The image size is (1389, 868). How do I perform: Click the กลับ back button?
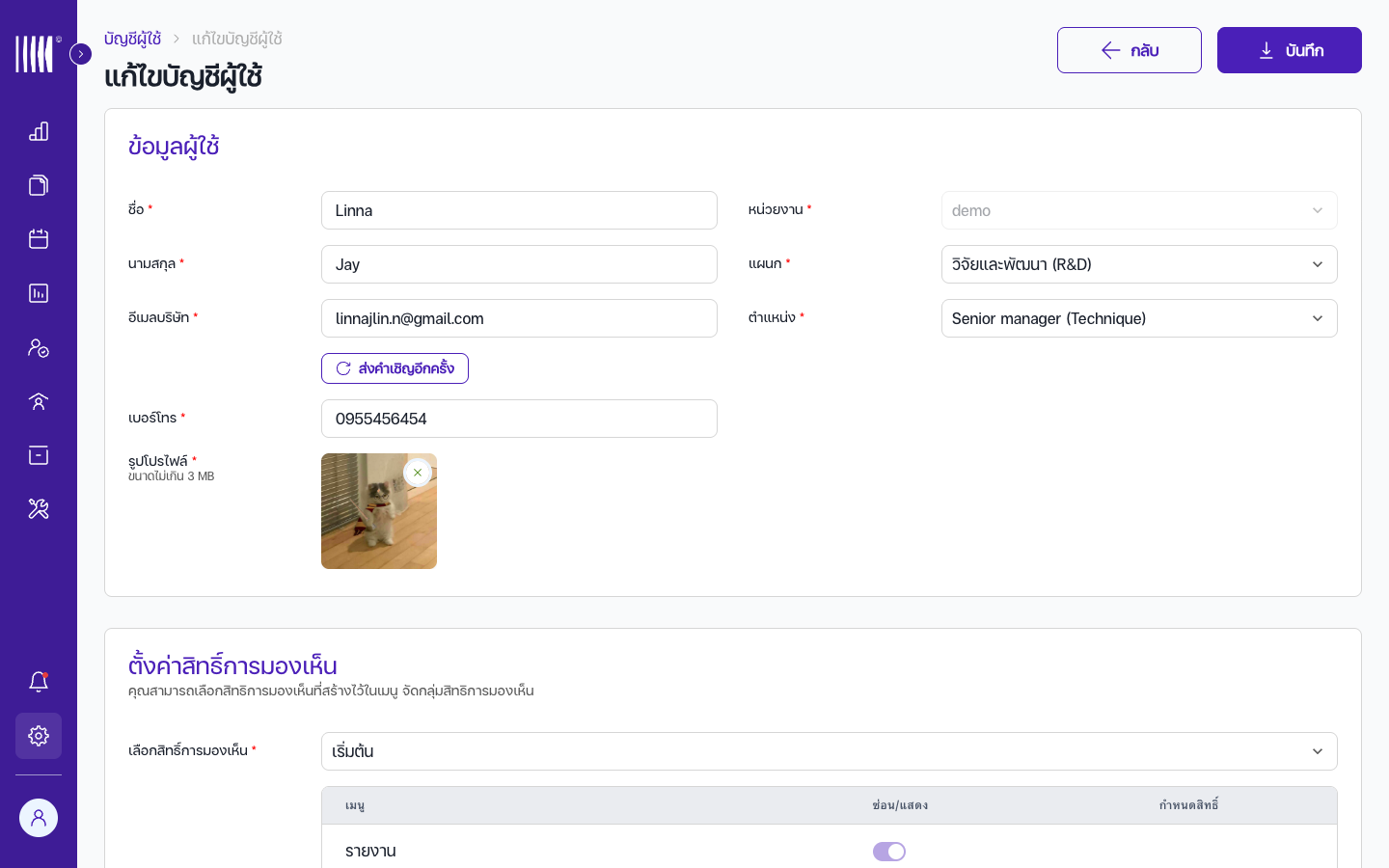point(1130,50)
